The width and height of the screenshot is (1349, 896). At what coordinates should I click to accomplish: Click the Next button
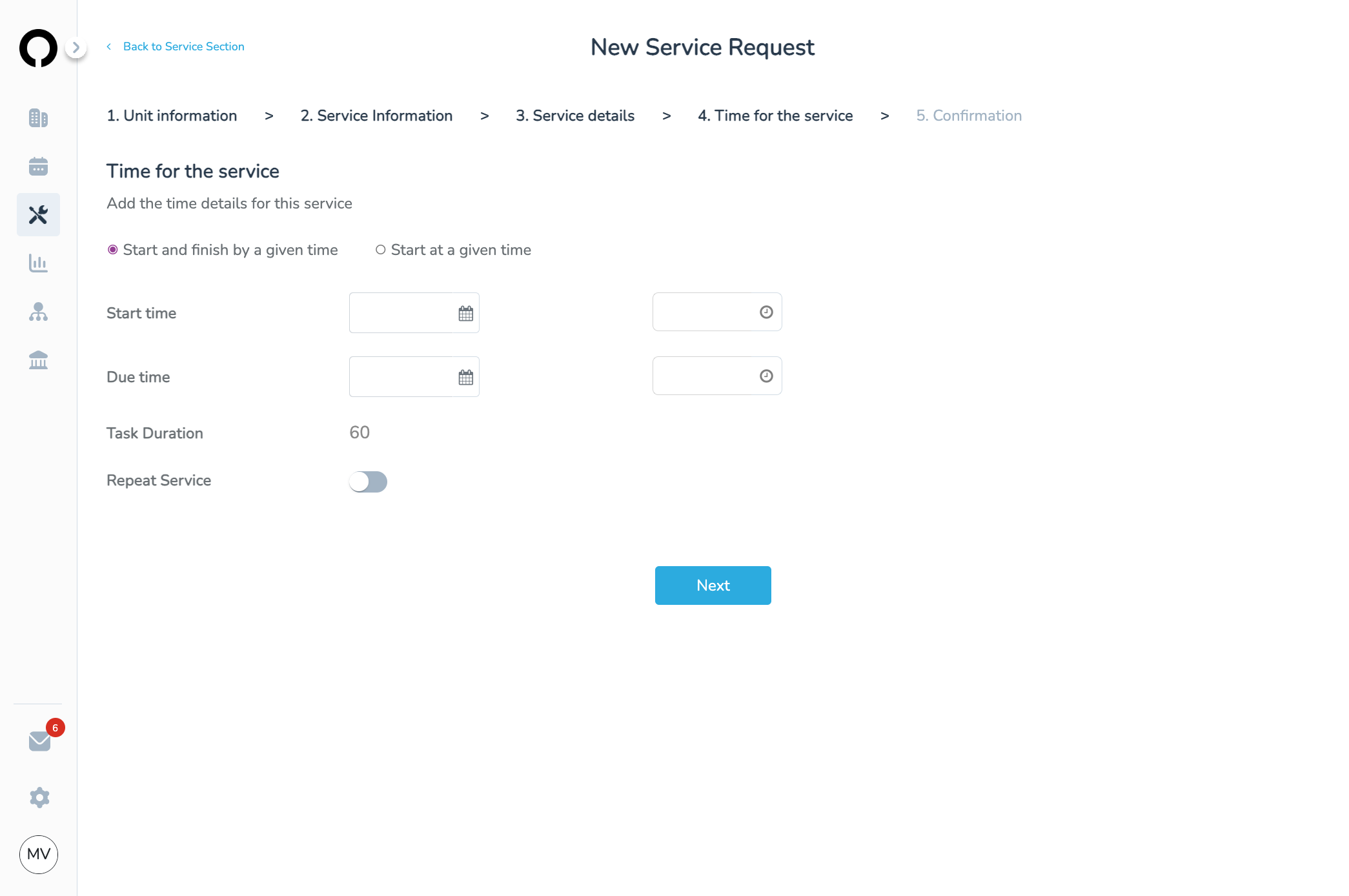pos(713,585)
